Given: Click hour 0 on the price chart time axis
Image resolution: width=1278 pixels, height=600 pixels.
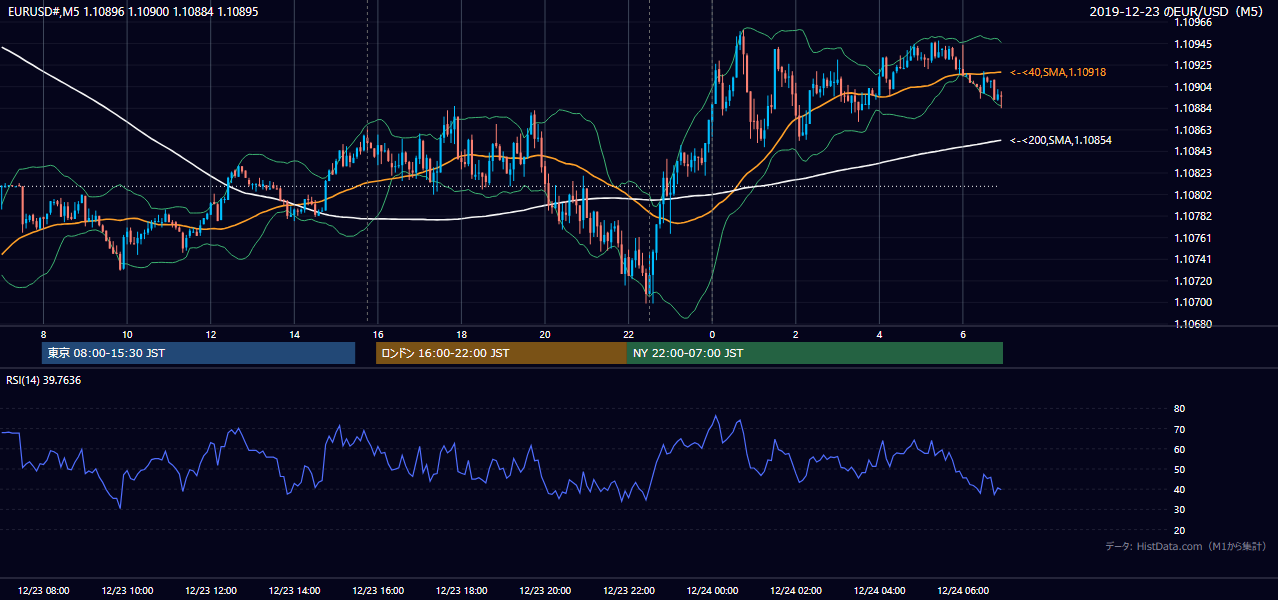Looking at the screenshot, I should click(712, 334).
